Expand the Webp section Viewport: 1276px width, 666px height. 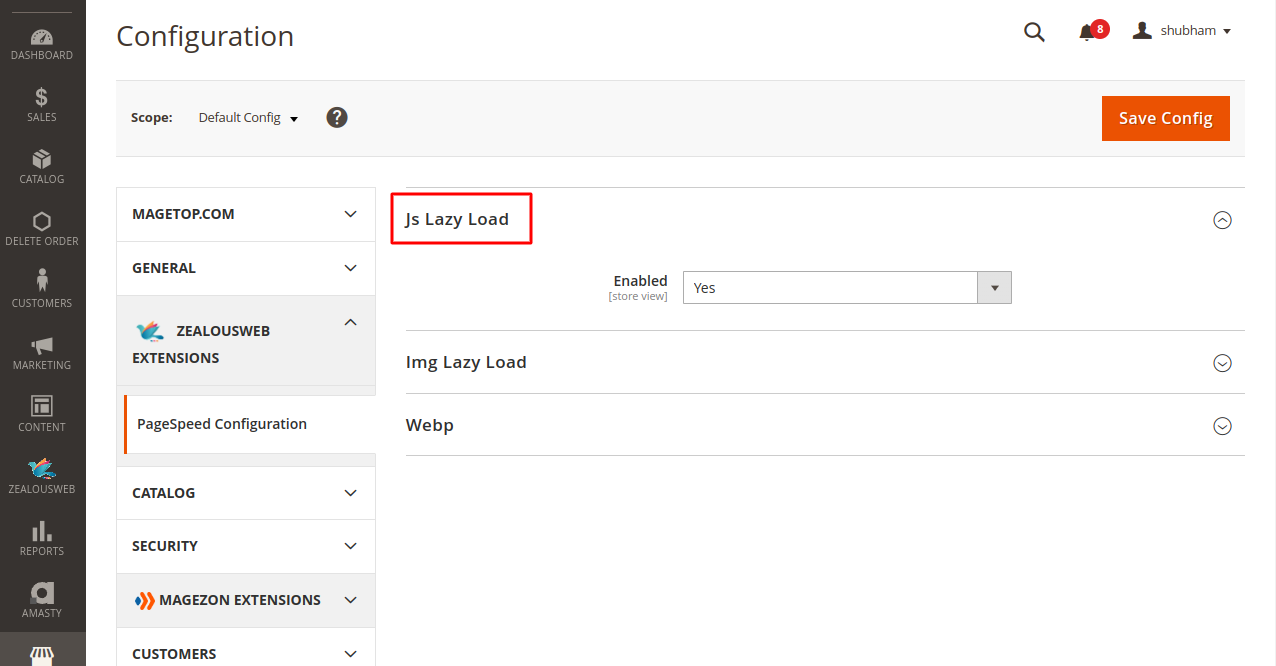point(1222,426)
